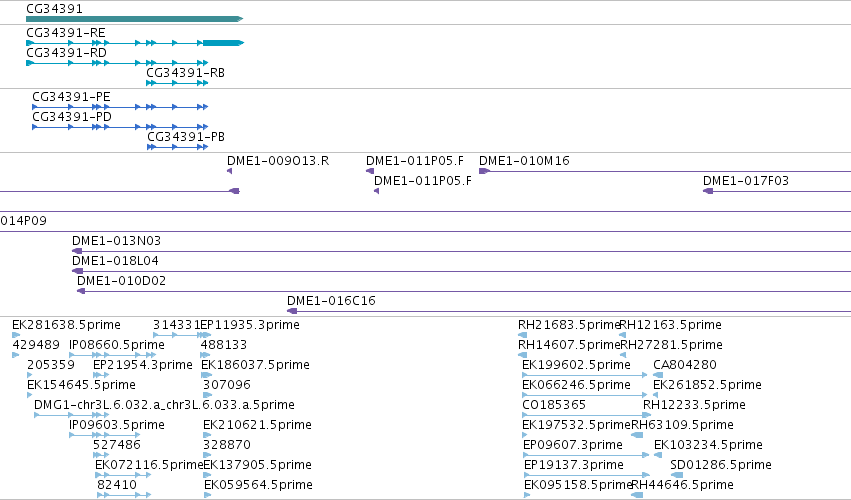Select the CG34391-PB feature
This screenshot has width=851, height=500.
177,147
